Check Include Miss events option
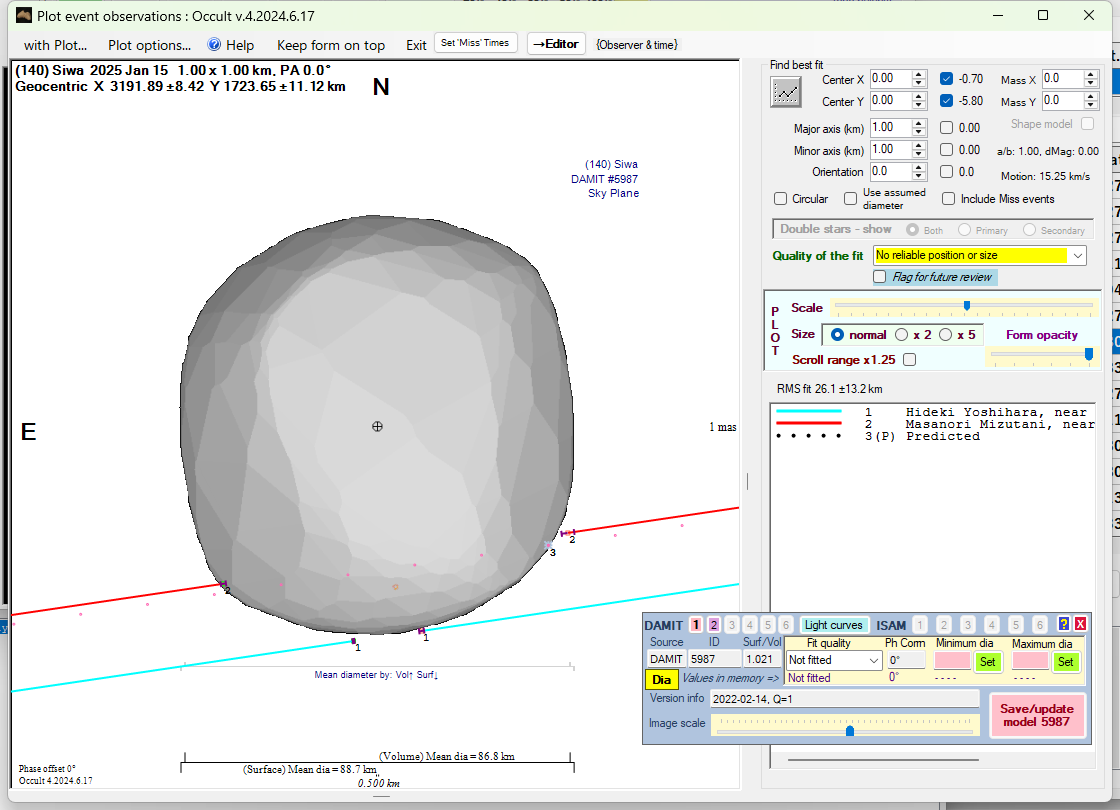Image resolution: width=1120 pixels, height=810 pixels. tap(948, 199)
